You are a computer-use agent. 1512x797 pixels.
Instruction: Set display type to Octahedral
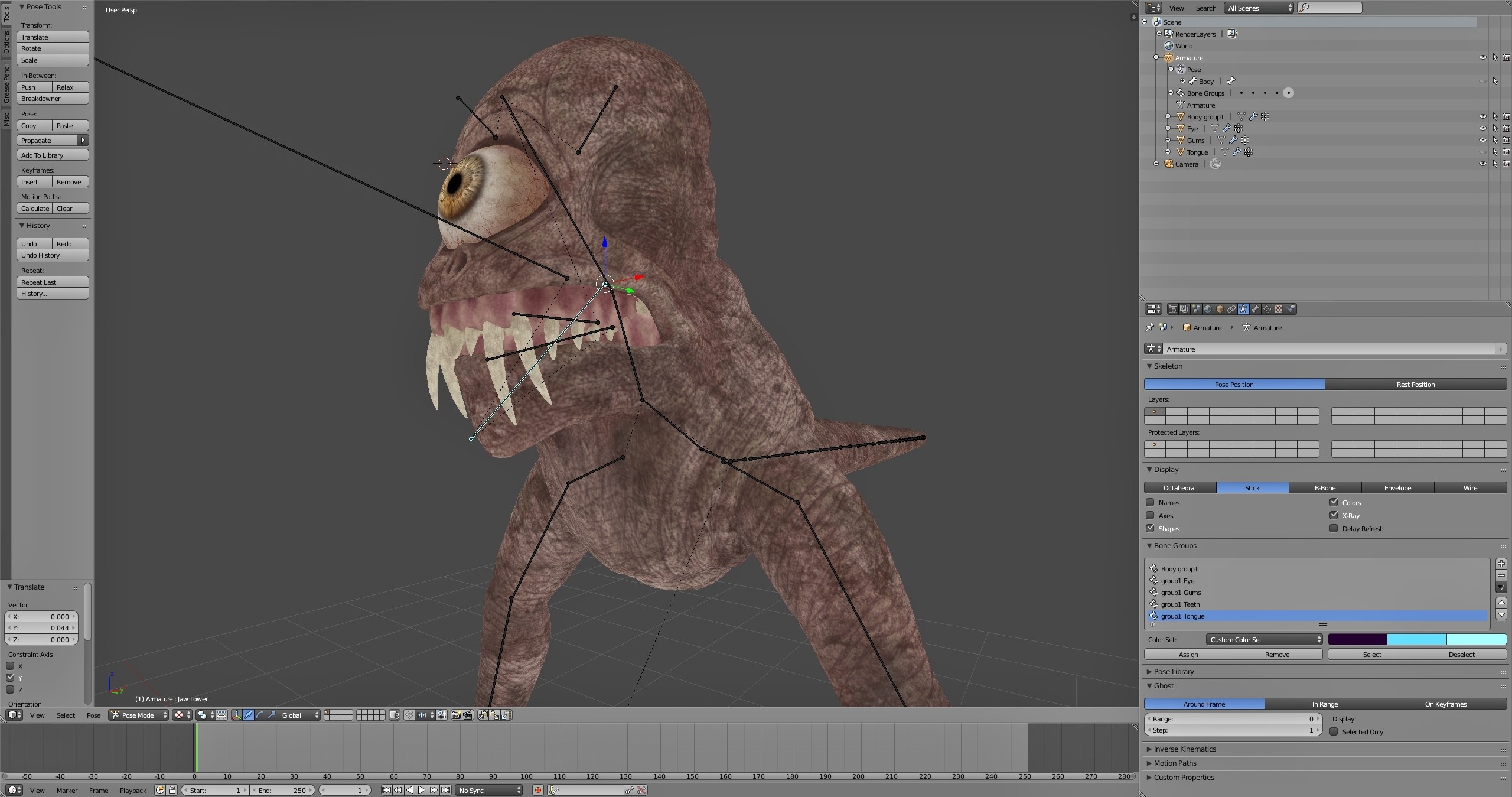click(x=1179, y=487)
